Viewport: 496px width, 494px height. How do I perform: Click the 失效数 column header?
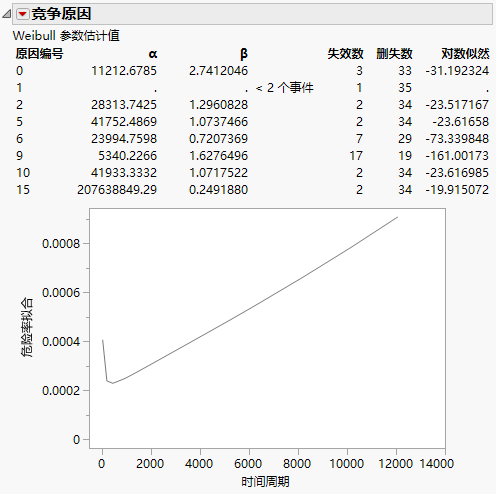pyautogui.click(x=345, y=54)
